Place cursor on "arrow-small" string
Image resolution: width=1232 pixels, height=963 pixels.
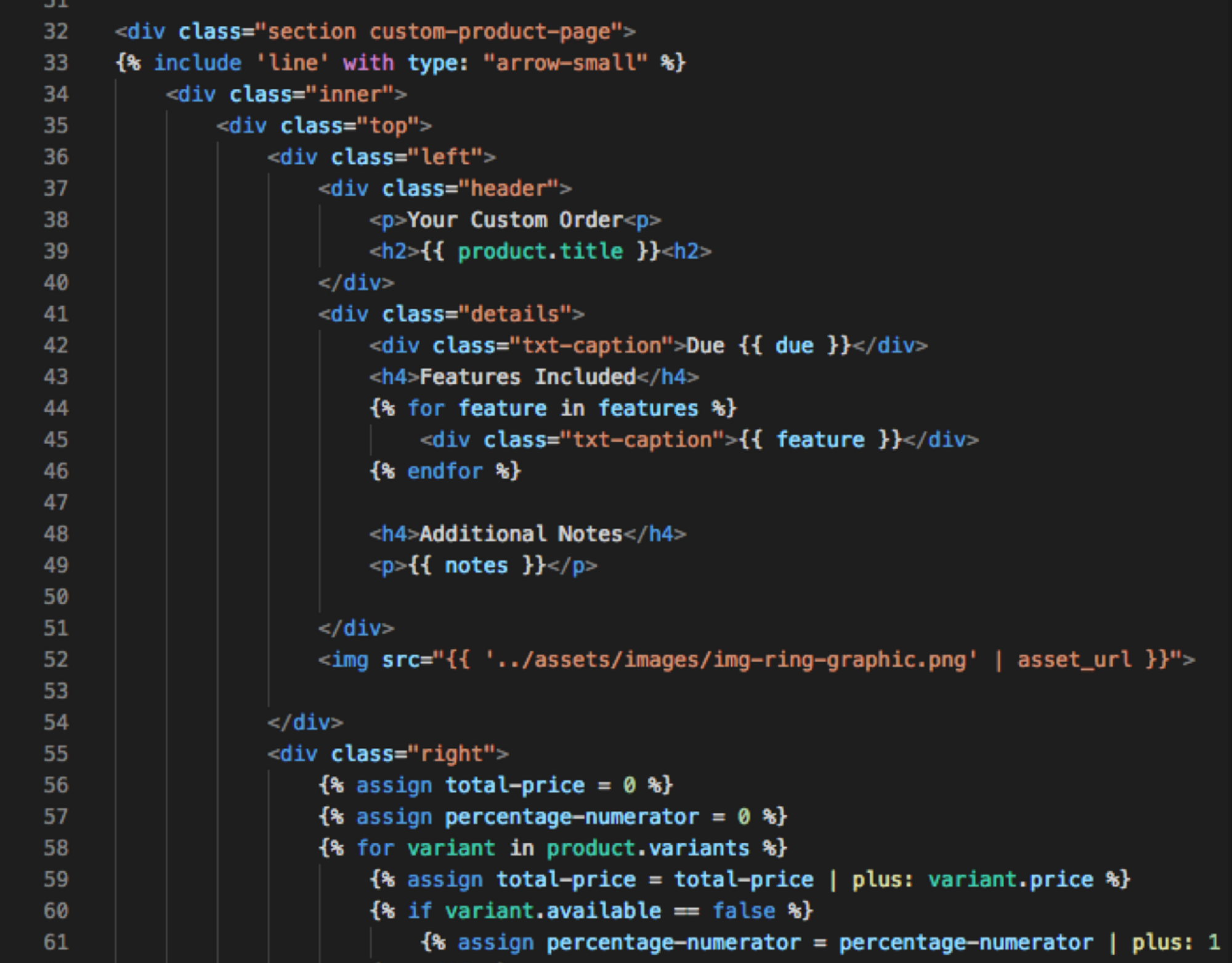565,63
